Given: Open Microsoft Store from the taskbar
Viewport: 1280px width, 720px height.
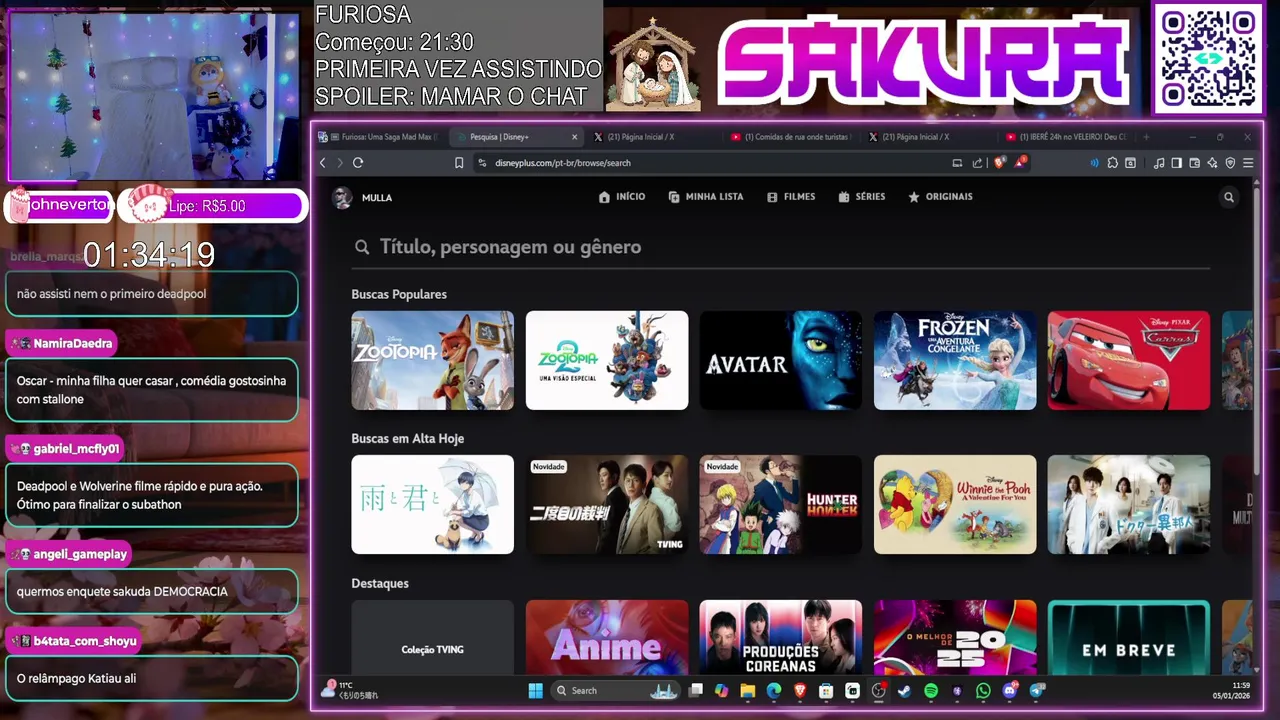Looking at the screenshot, I should tap(826, 690).
